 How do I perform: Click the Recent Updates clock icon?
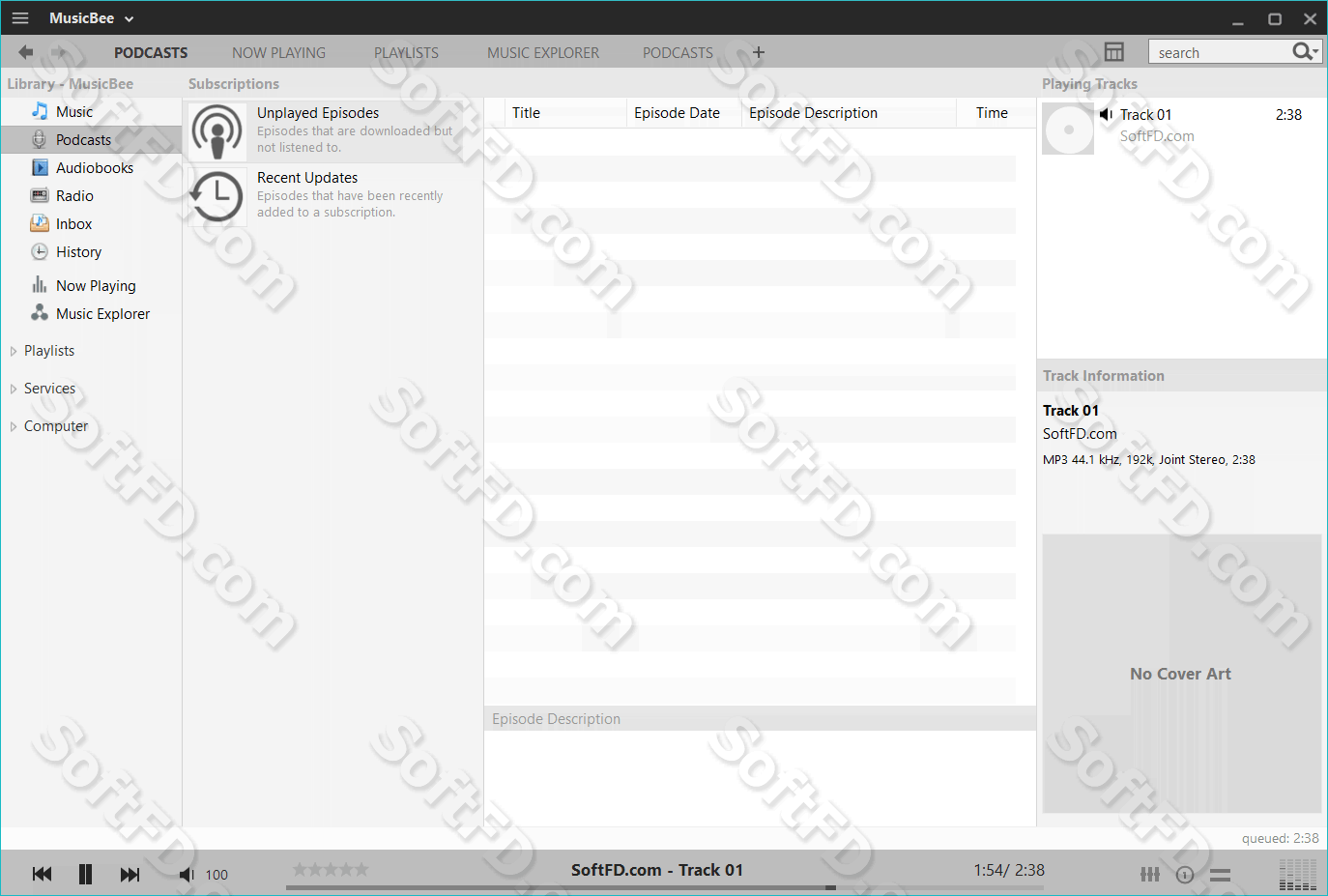[217, 197]
